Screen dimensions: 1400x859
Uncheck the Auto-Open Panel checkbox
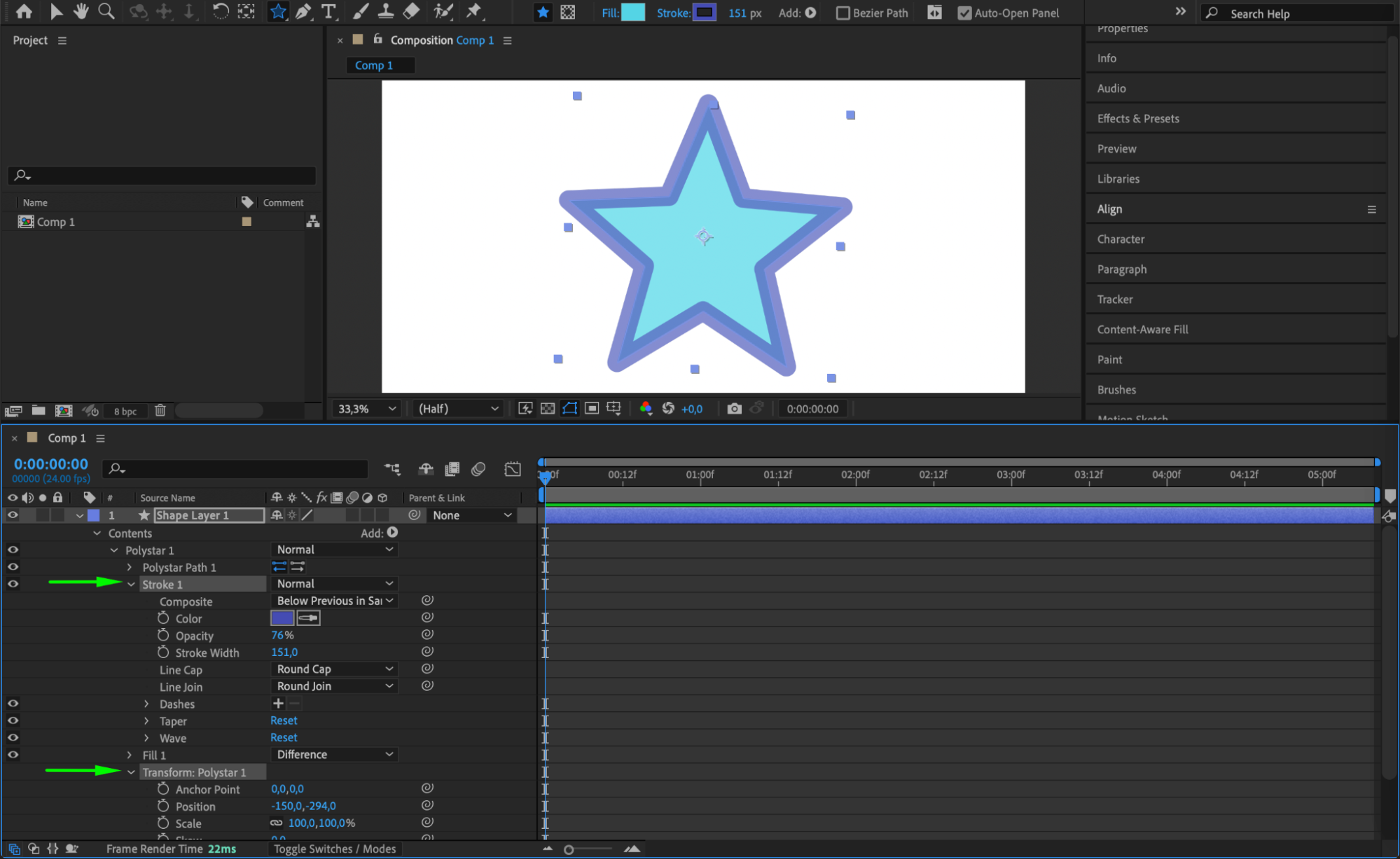pyautogui.click(x=964, y=13)
